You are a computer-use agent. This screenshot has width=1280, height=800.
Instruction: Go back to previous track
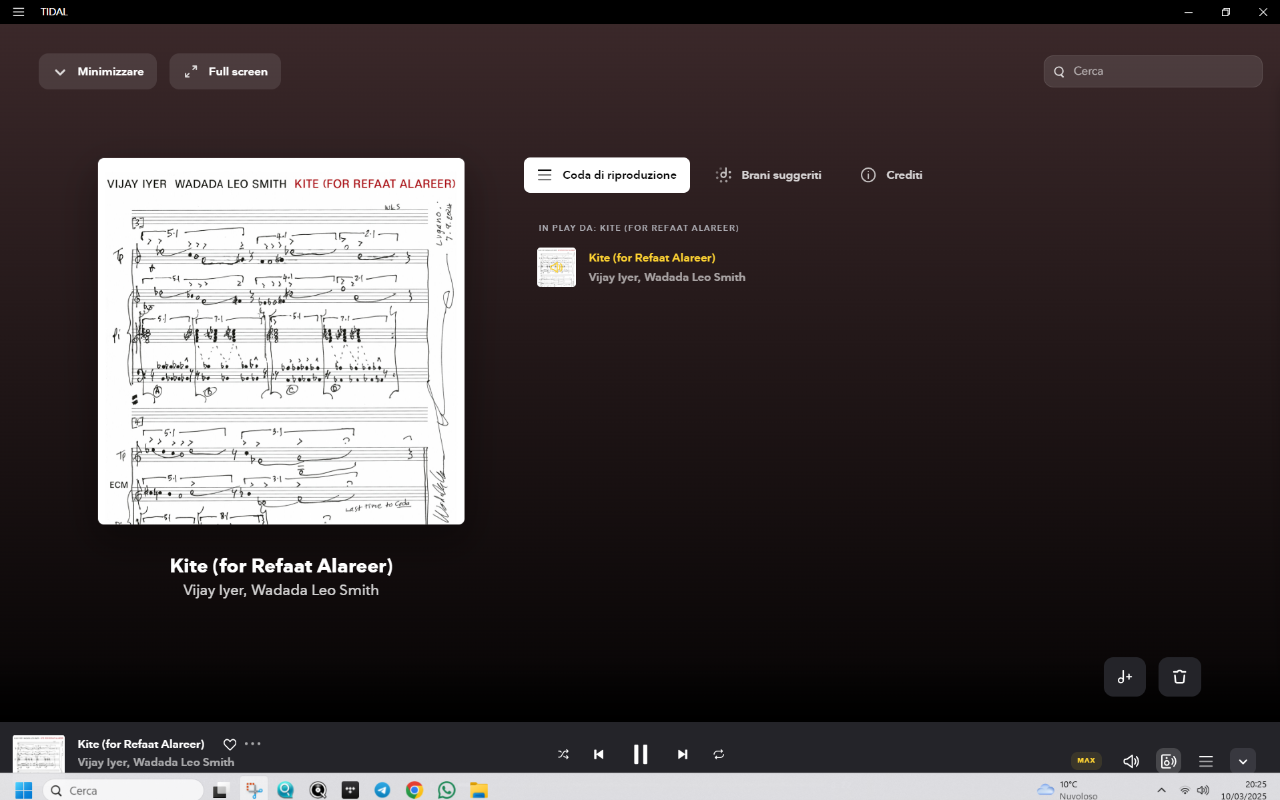tap(598, 755)
